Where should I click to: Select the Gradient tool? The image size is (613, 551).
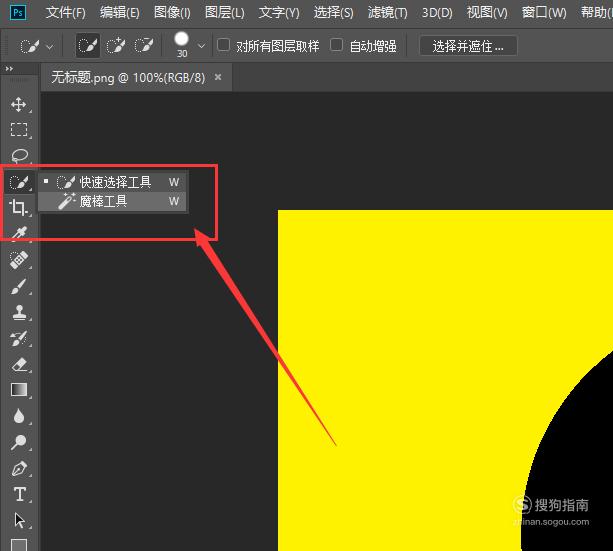click(19, 390)
